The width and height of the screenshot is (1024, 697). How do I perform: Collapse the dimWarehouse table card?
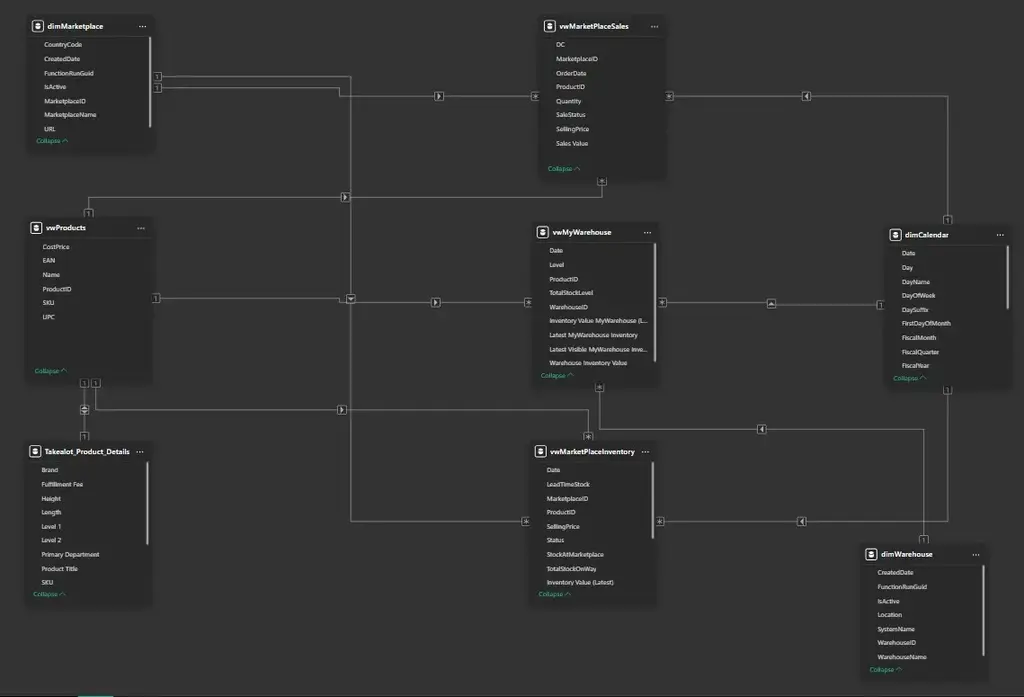coord(886,670)
